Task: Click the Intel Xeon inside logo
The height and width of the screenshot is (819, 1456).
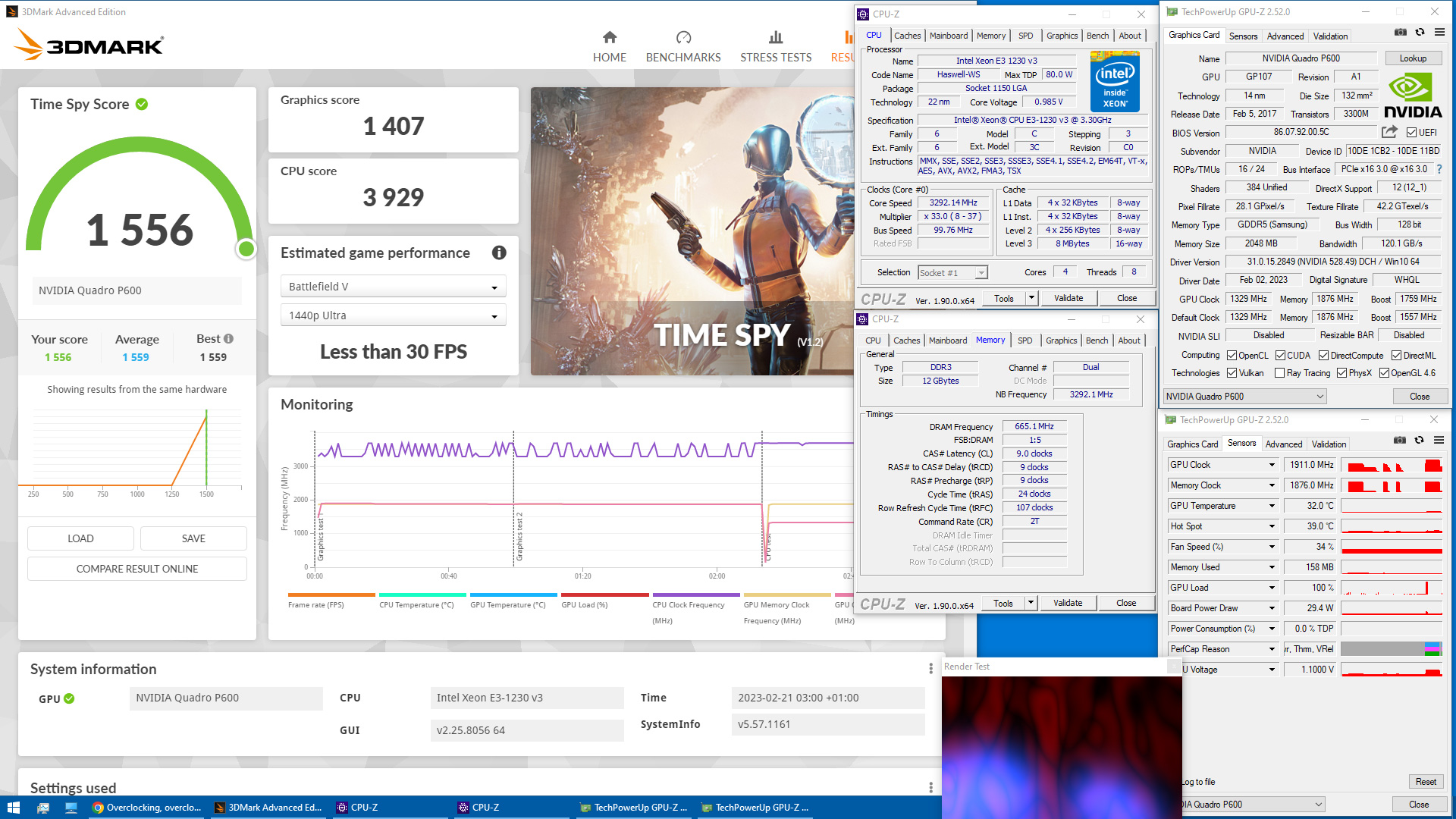Action: coord(1115,81)
